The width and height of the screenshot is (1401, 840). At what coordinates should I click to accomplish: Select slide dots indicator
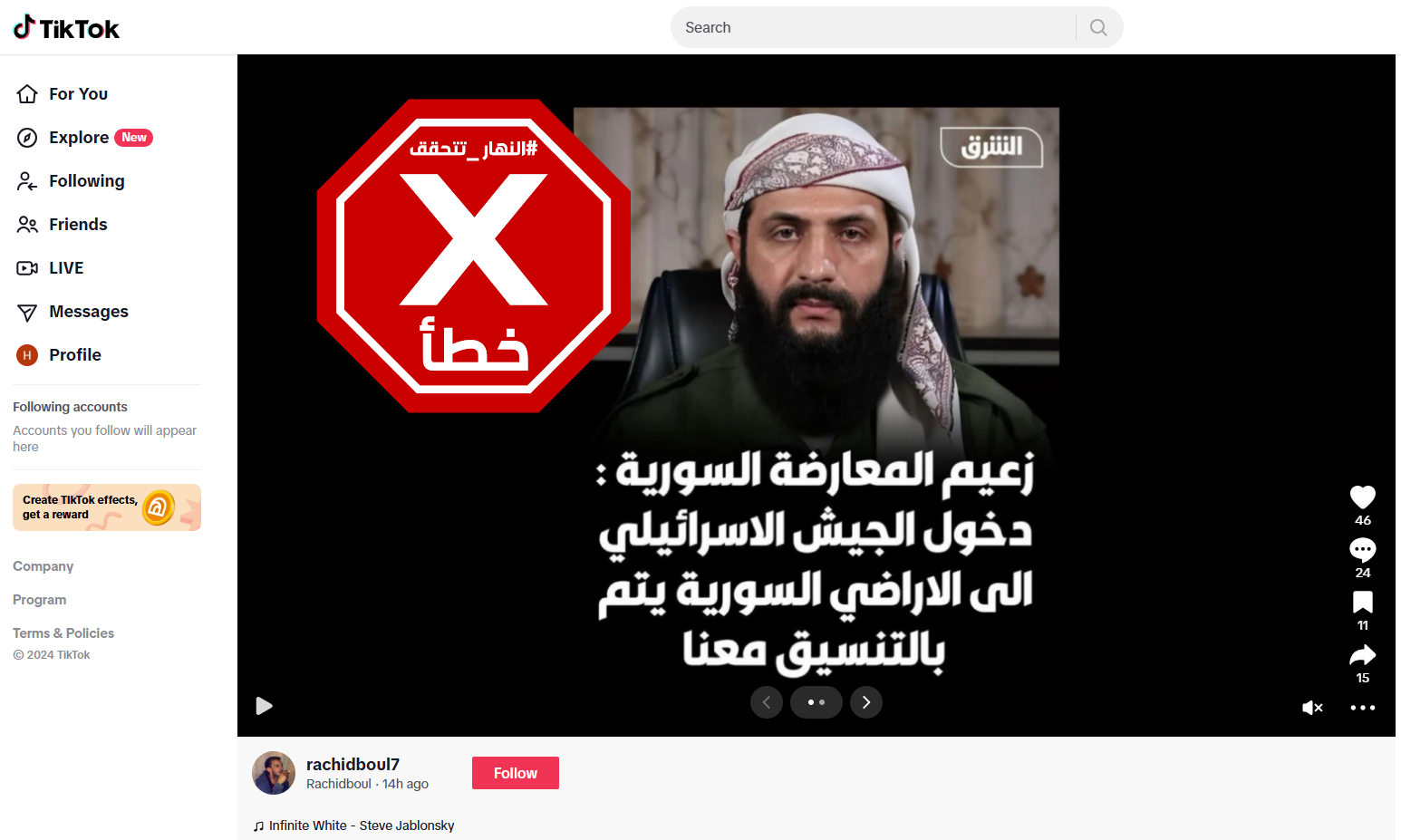(x=816, y=702)
